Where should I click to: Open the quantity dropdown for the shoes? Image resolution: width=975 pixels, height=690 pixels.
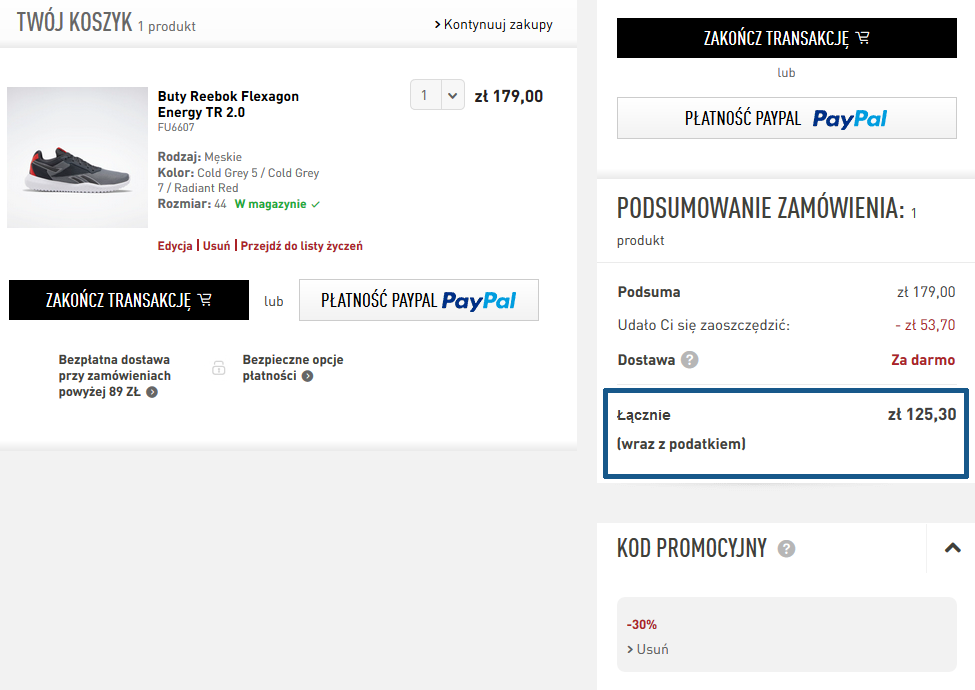pos(437,95)
